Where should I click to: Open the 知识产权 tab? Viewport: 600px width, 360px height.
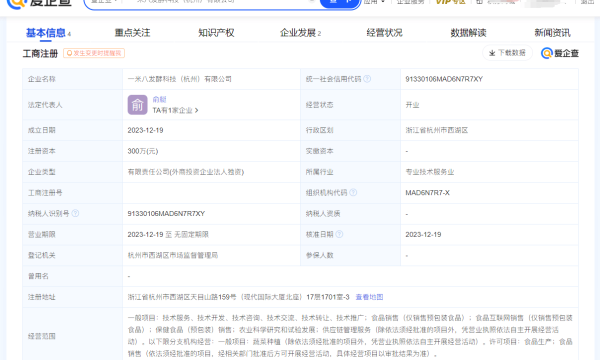pyautogui.click(x=216, y=33)
